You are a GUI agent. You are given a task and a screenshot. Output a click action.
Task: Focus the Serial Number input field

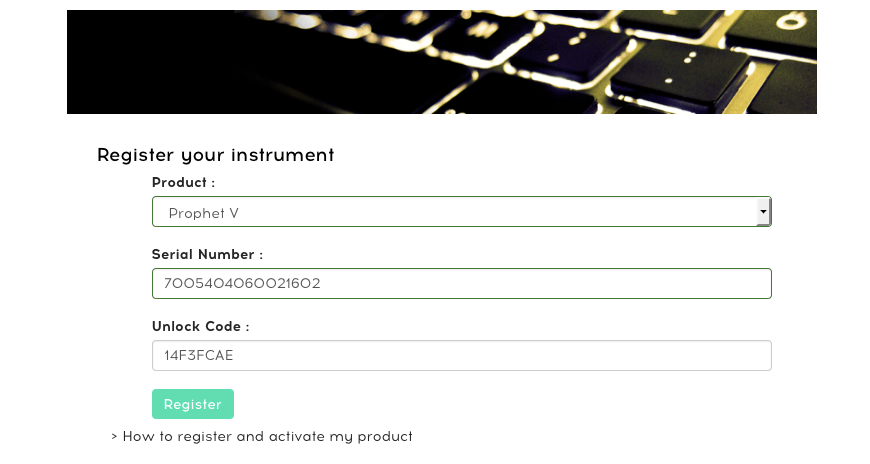tap(462, 284)
